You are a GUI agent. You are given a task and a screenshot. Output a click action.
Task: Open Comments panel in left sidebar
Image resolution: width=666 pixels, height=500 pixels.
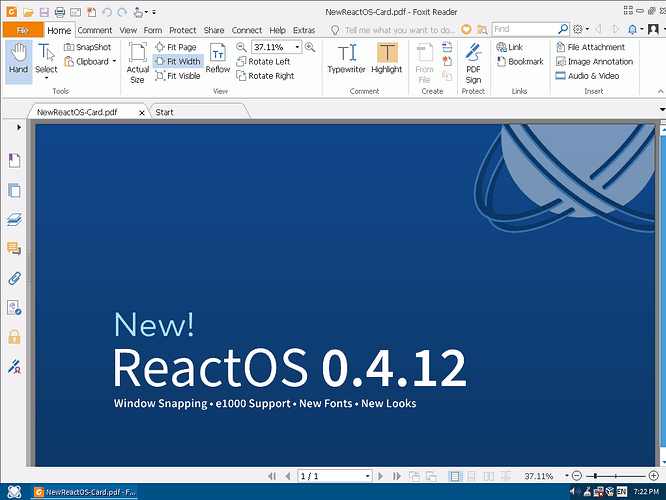tap(14, 249)
